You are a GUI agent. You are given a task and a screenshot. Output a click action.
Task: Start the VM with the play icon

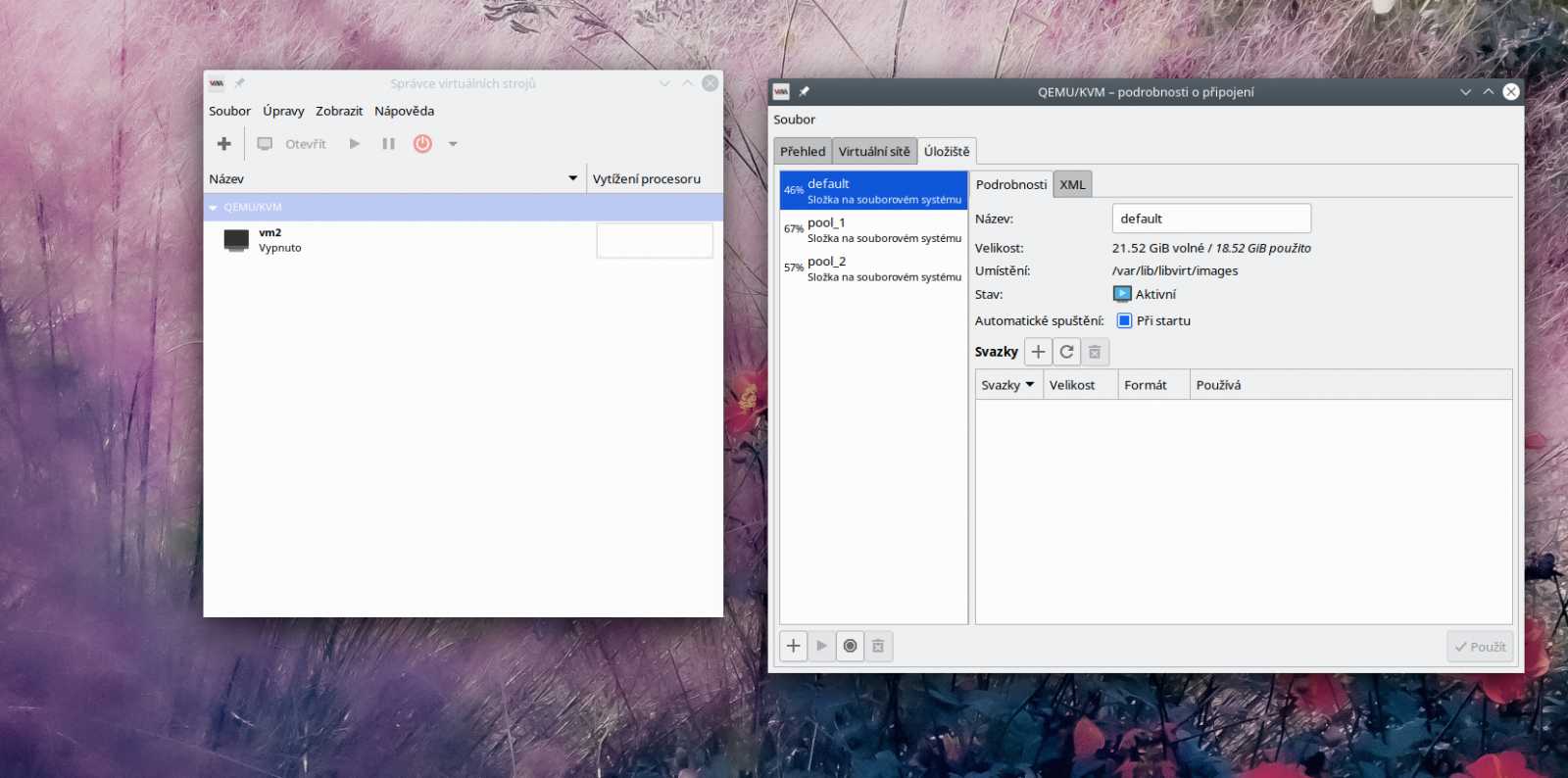[355, 144]
